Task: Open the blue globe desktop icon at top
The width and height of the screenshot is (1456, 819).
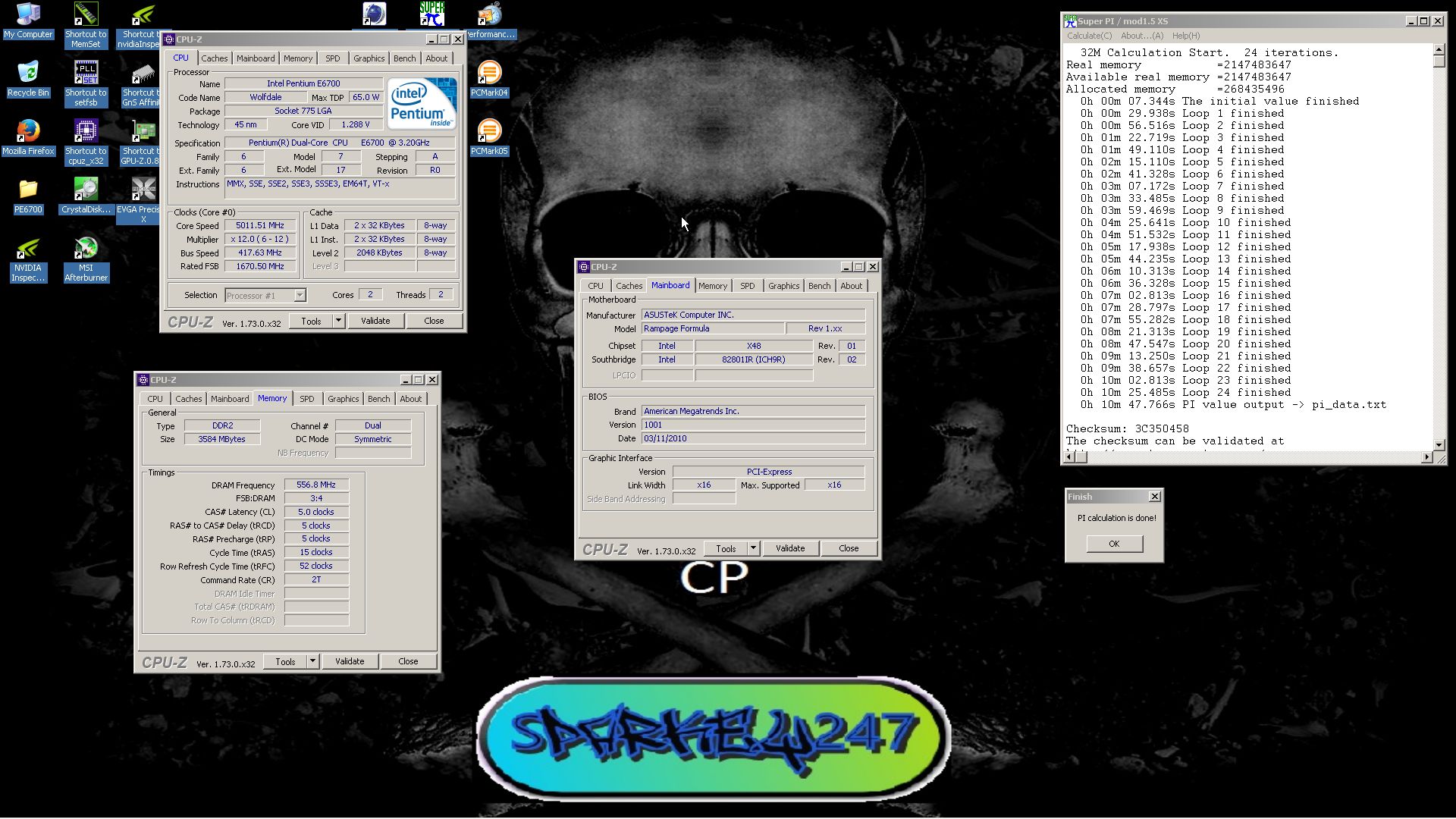Action: [x=374, y=14]
